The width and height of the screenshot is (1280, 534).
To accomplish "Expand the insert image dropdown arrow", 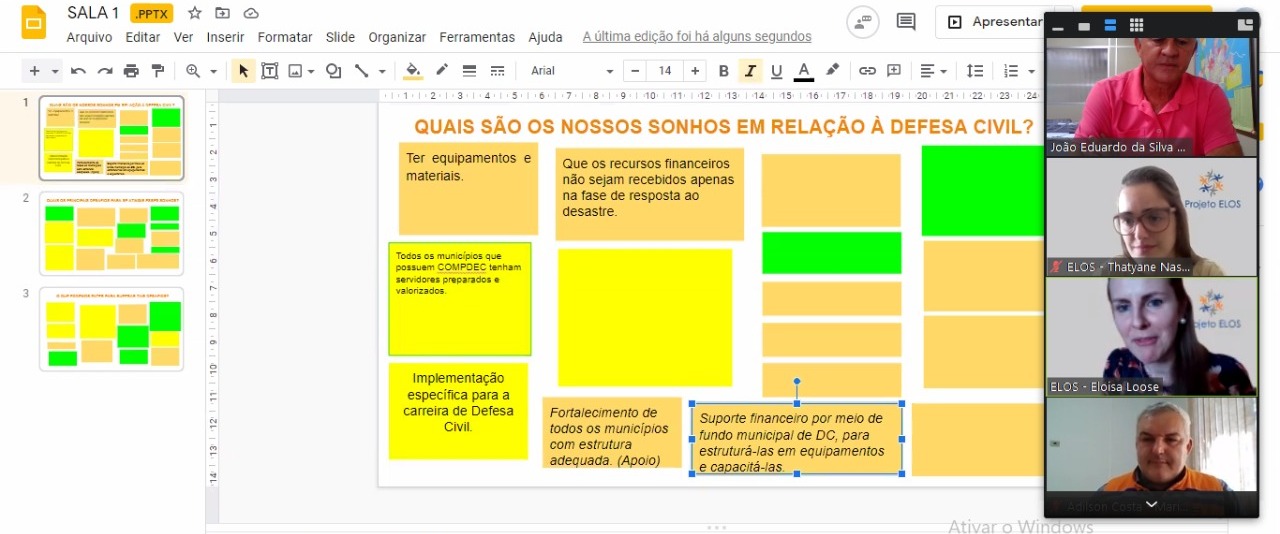I will coord(311,71).
